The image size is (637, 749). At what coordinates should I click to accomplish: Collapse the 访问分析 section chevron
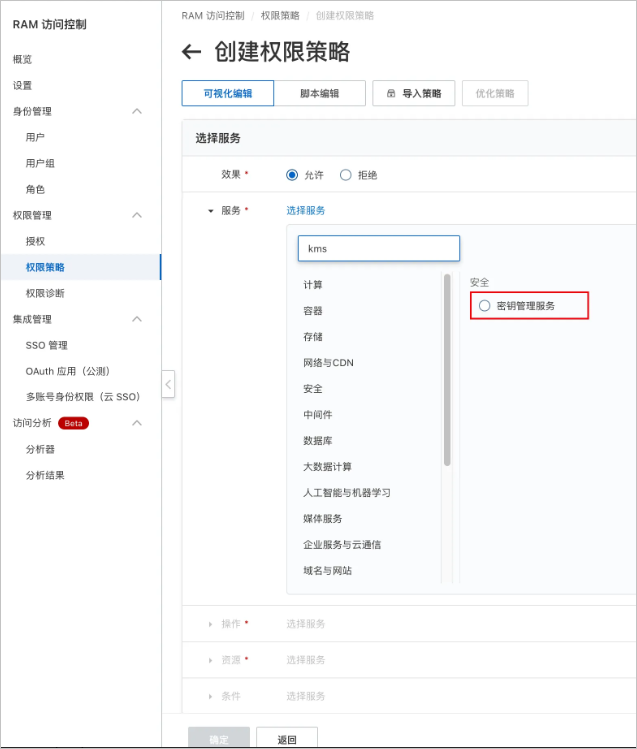tap(137, 423)
